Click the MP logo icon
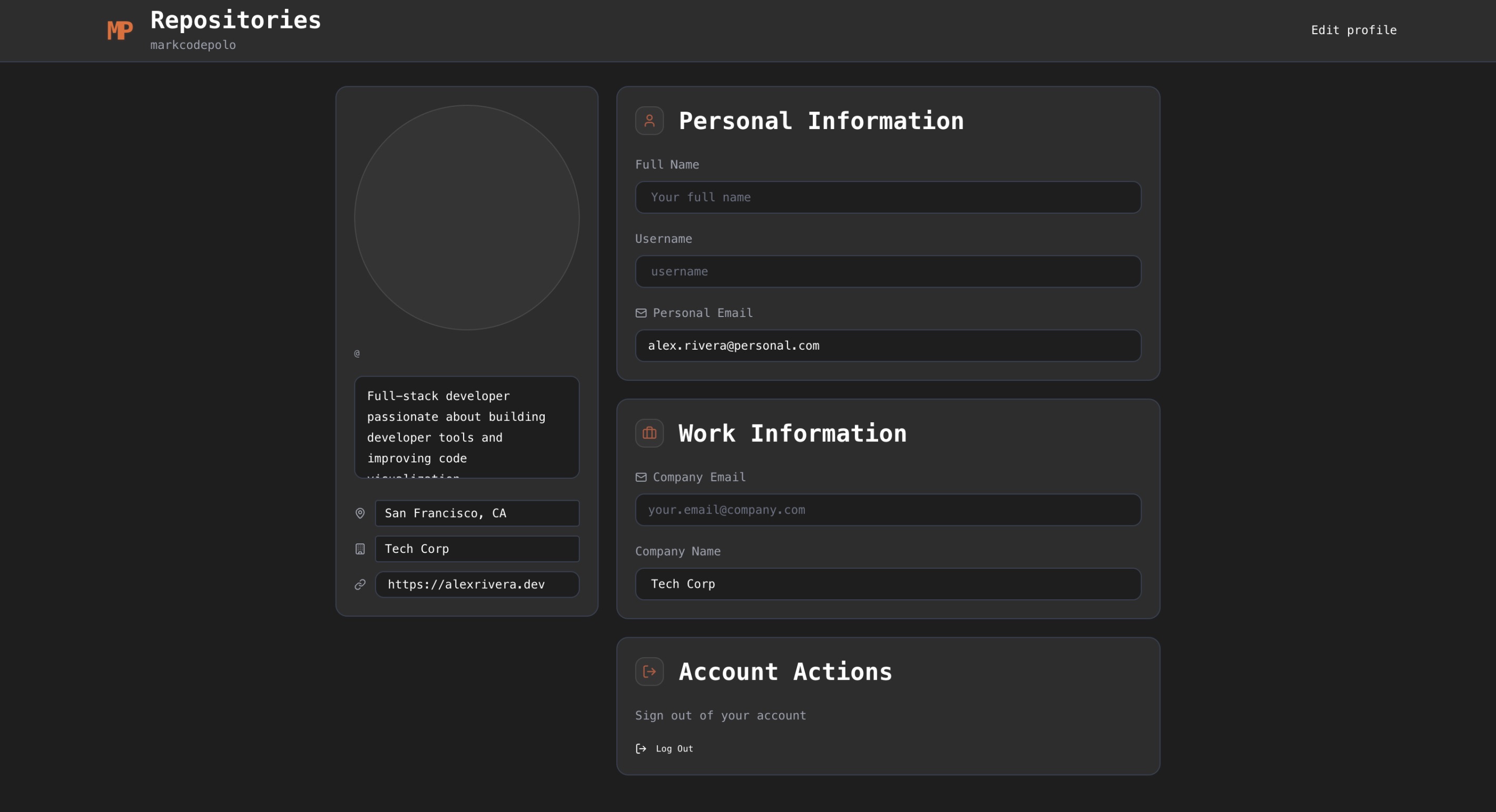 coord(120,30)
